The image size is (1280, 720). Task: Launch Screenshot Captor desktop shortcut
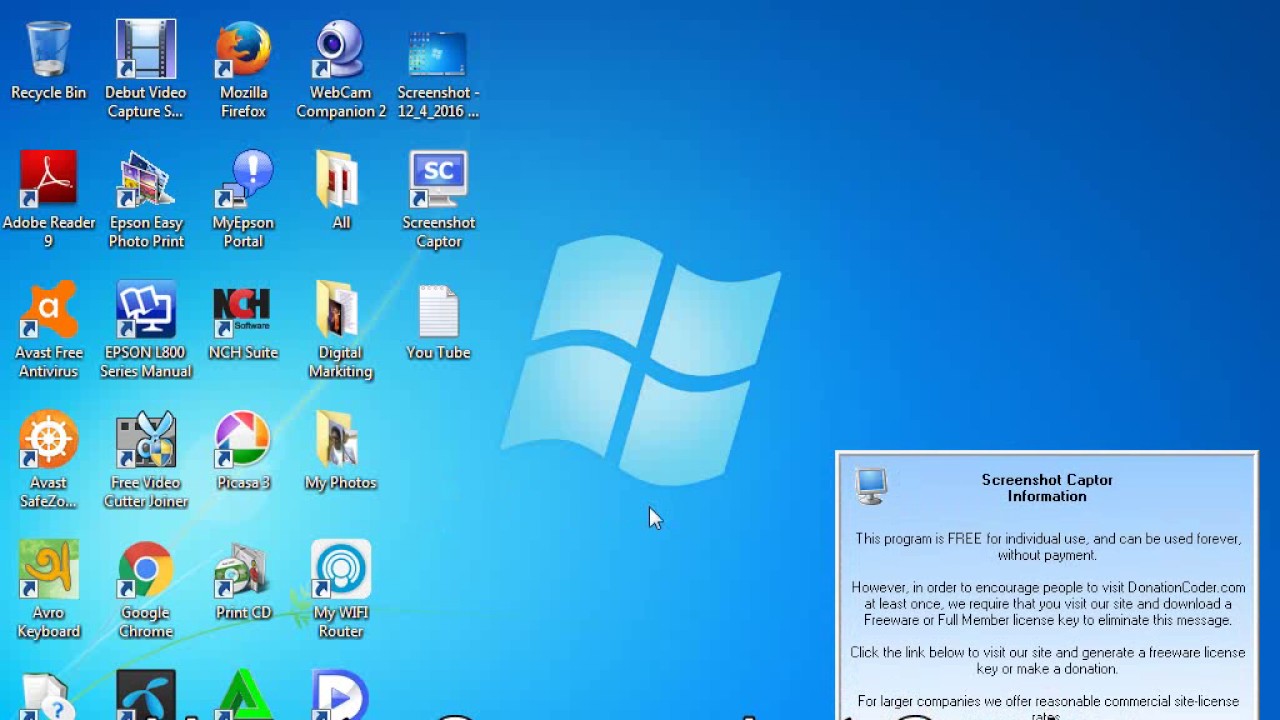(438, 200)
